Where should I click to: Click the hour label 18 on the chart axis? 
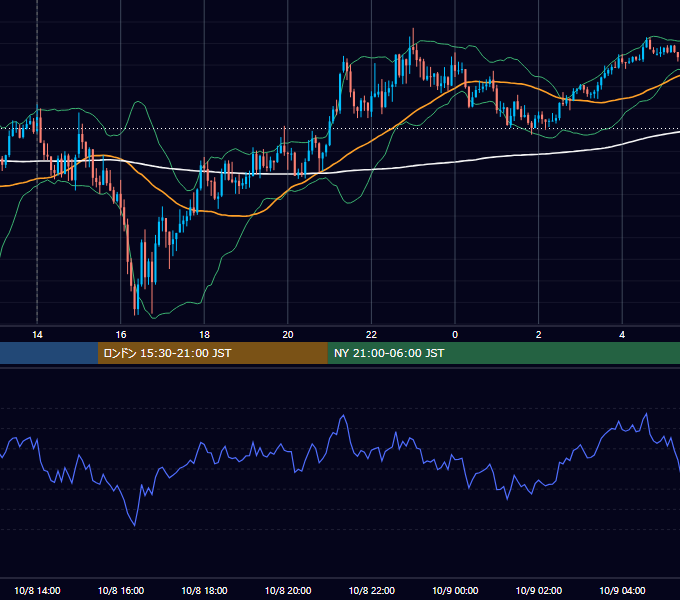pyautogui.click(x=204, y=335)
